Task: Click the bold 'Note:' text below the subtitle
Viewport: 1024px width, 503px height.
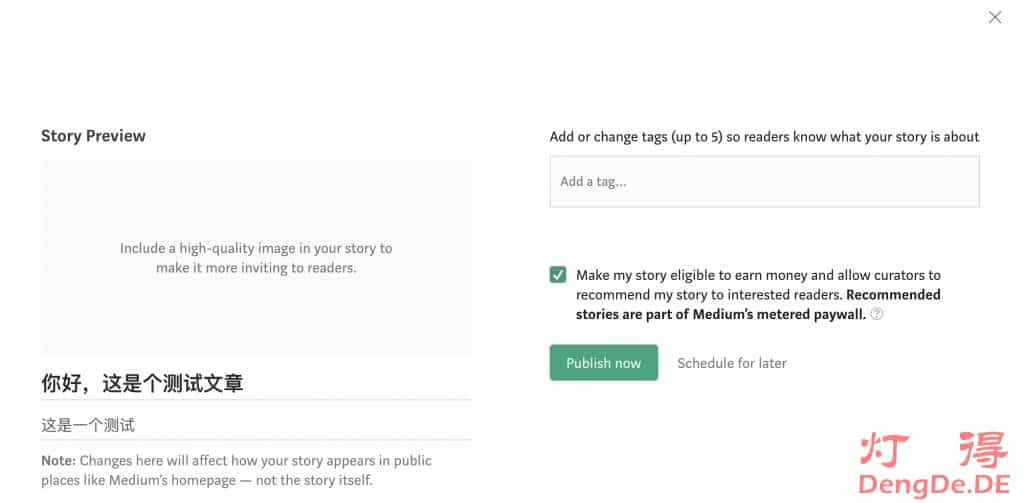Action: (x=58, y=461)
